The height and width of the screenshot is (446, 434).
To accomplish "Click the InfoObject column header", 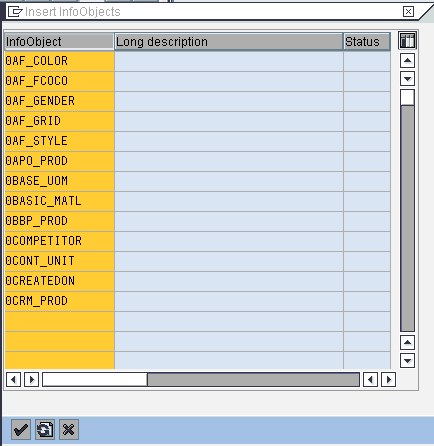I will point(59,42).
